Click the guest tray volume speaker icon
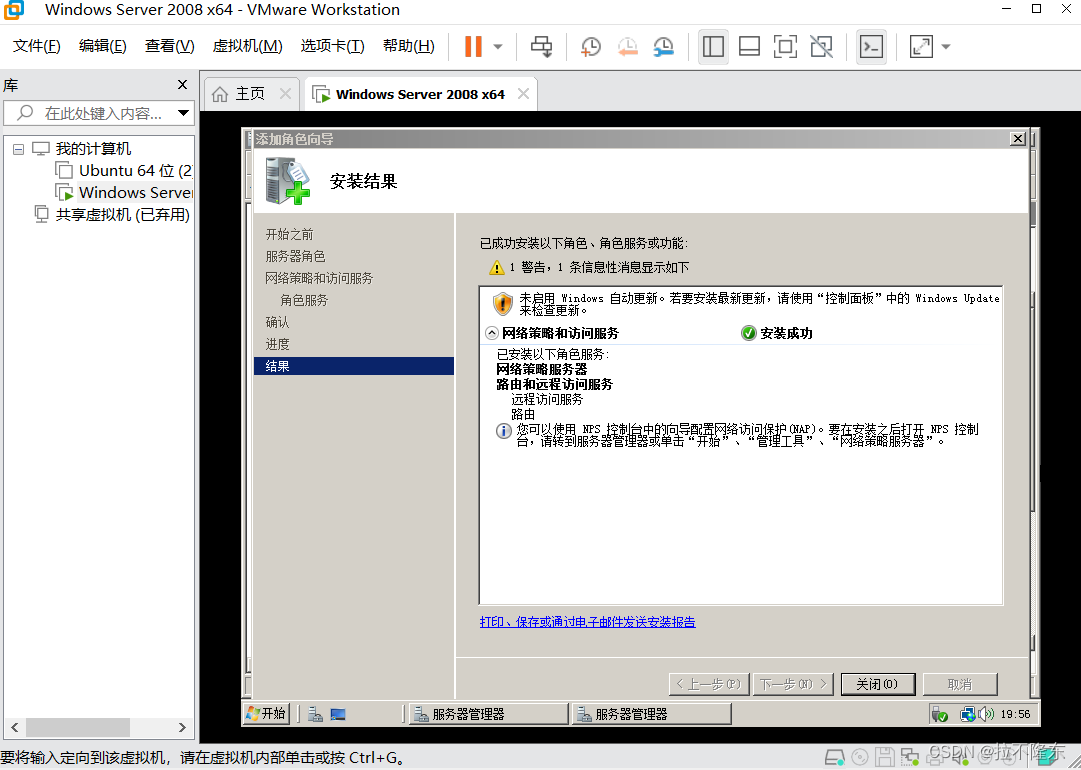The image size is (1081, 770). click(x=987, y=714)
